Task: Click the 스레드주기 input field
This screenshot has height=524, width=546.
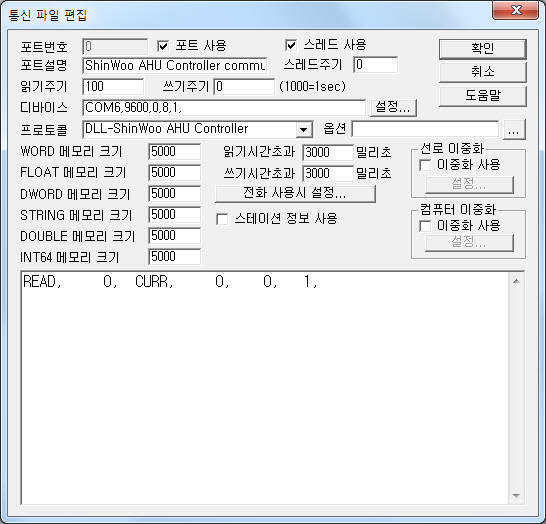Action: (x=376, y=65)
